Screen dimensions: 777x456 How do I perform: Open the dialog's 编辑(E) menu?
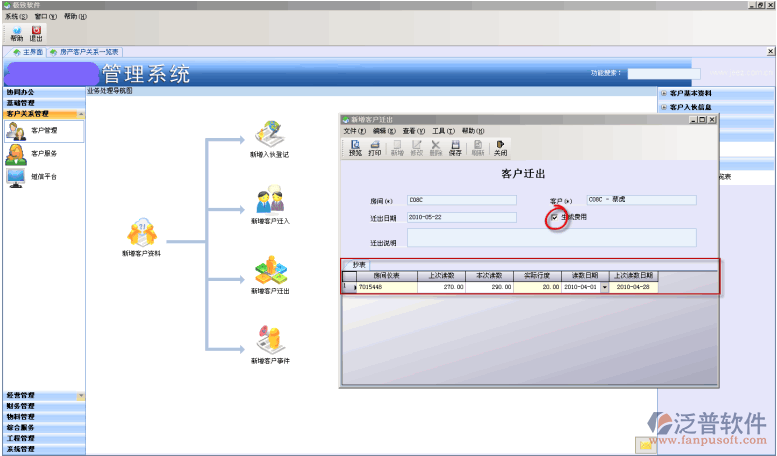point(384,131)
